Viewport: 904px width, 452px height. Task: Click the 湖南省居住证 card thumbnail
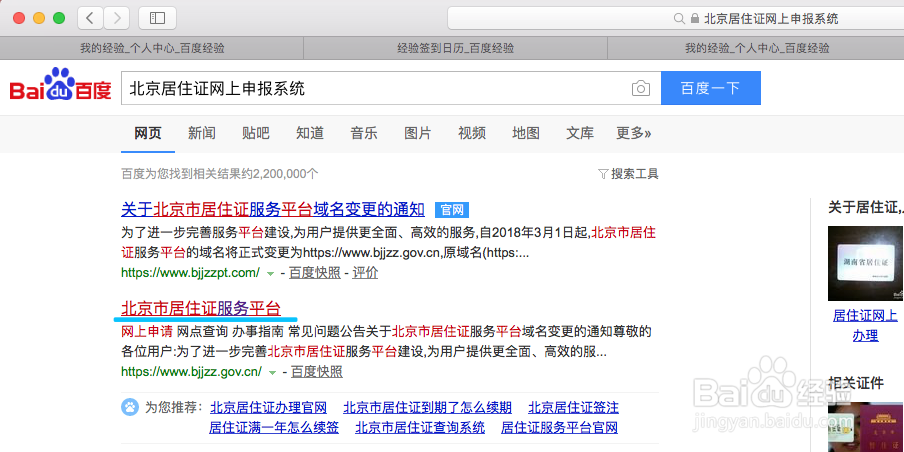866,263
